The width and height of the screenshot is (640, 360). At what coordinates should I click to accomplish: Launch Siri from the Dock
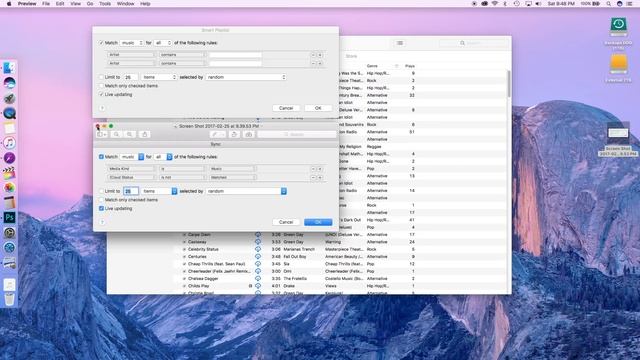9,83
